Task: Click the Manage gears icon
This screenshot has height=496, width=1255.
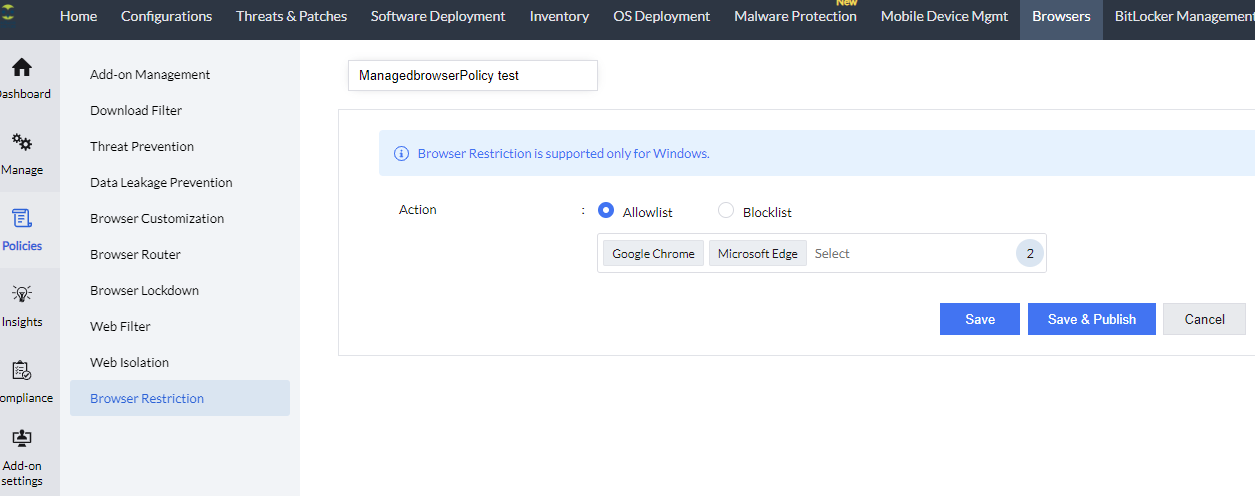Action: (21, 144)
